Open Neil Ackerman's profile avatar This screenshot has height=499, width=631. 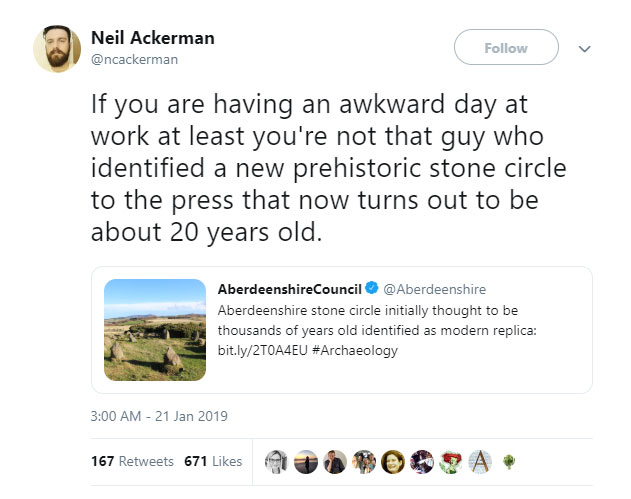pyautogui.click(x=57, y=48)
